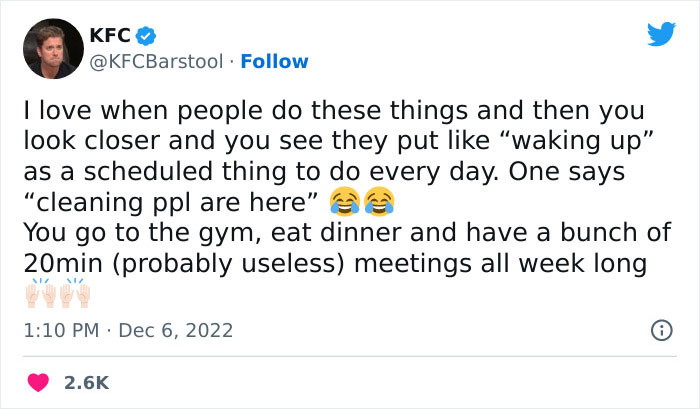Click the Dec 6, 2022 date
700x409 pixels.
pyautogui.click(x=173, y=329)
